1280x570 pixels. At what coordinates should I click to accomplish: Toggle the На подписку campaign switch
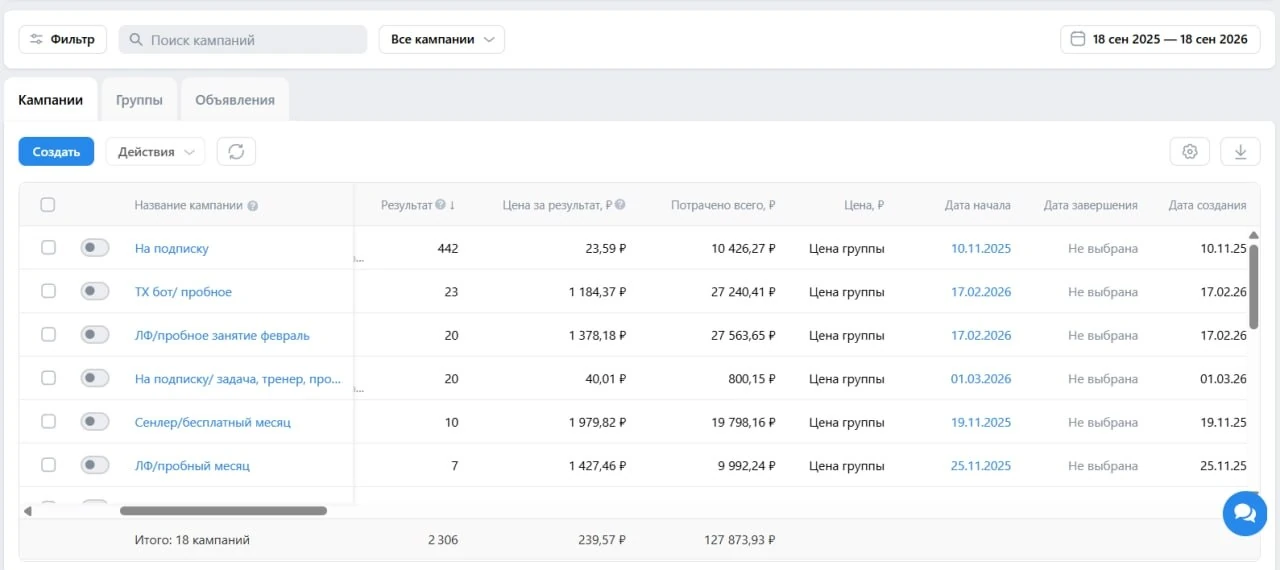click(x=95, y=248)
